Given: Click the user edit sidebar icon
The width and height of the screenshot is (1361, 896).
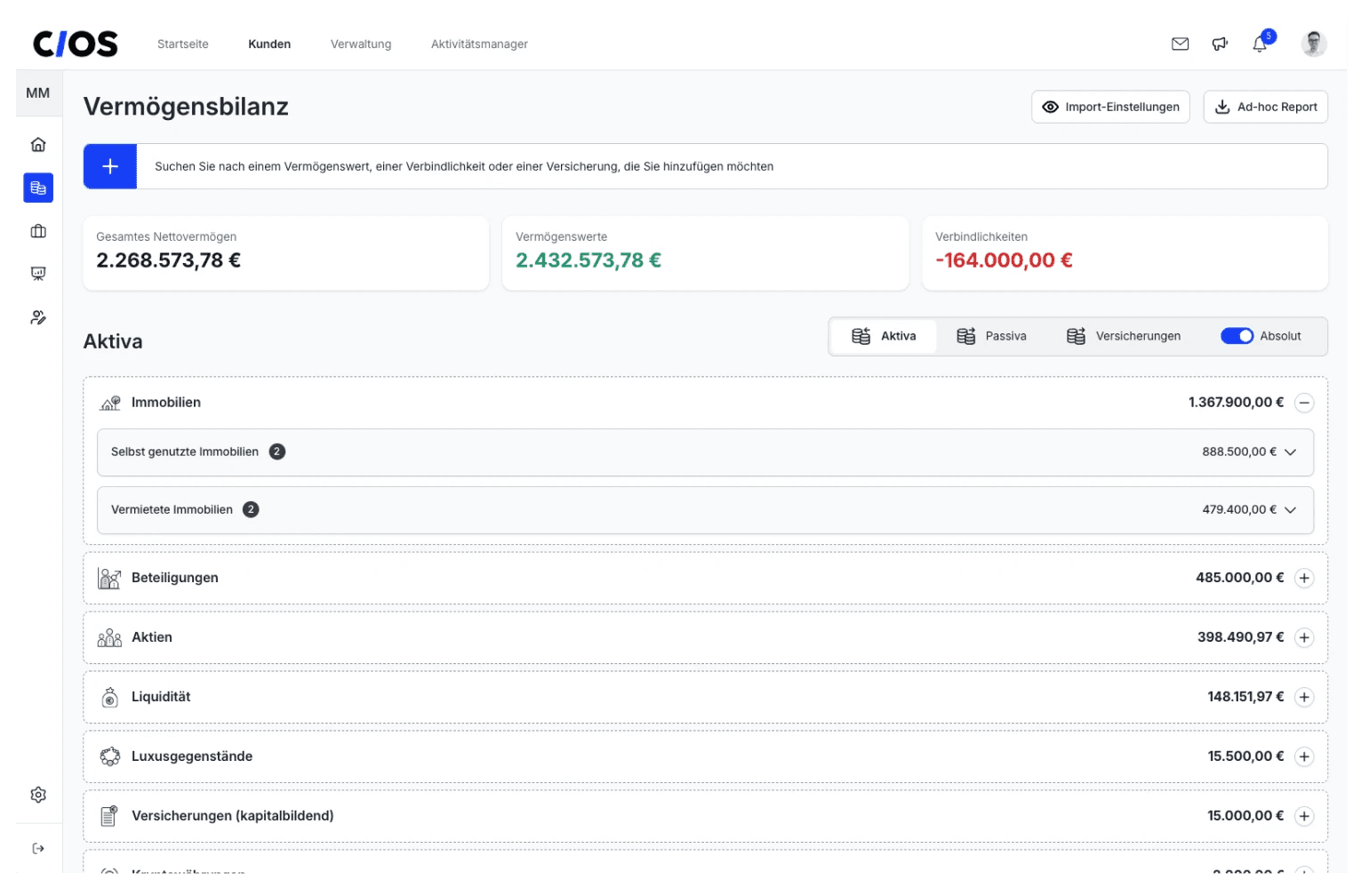Looking at the screenshot, I should pyautogui.click(x=38, y=317).
